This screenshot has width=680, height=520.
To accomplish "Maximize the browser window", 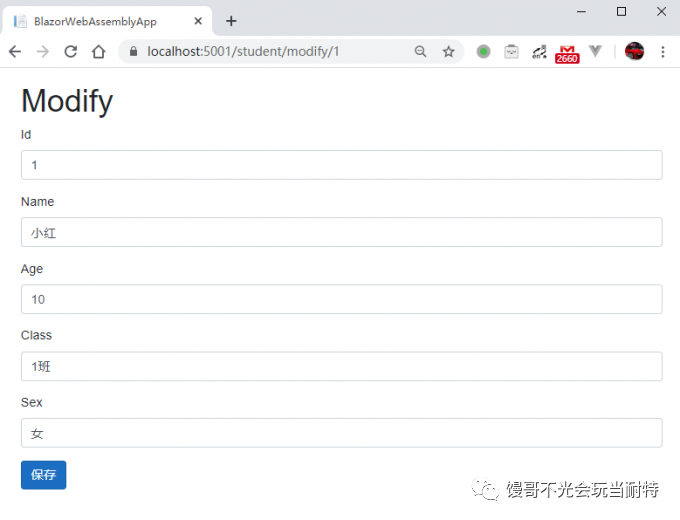I will [x=621, y=12].
